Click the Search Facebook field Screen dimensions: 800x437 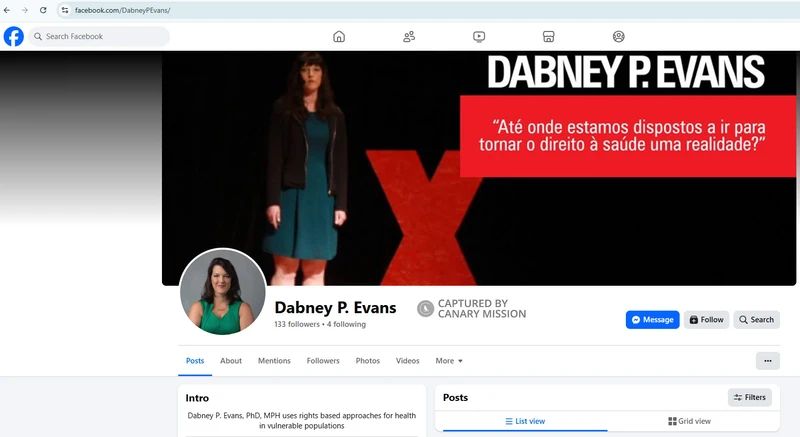(99, 37)
